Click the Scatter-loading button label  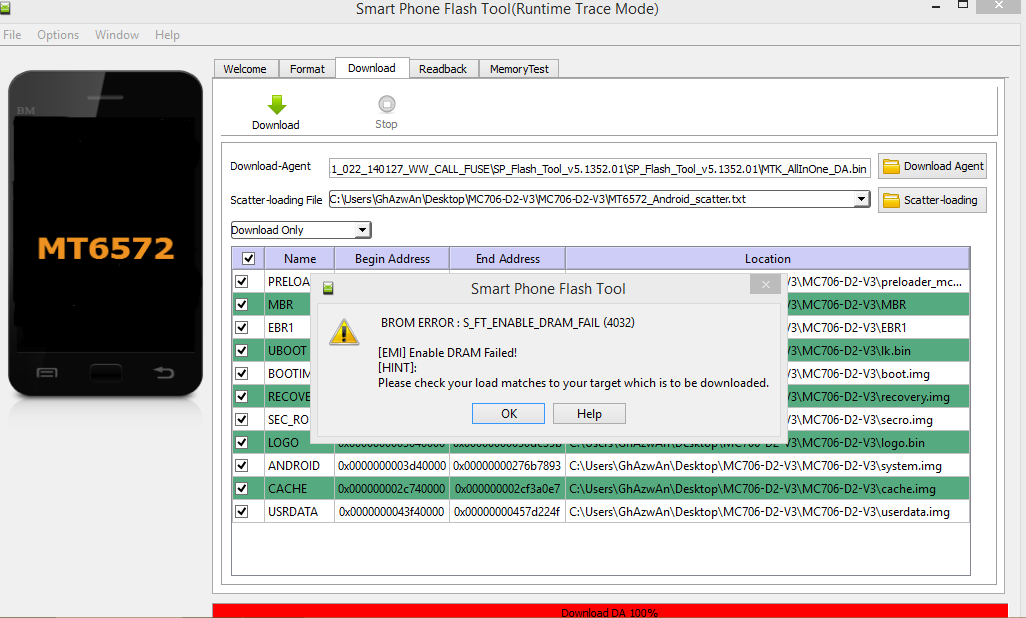coord(940,200)
